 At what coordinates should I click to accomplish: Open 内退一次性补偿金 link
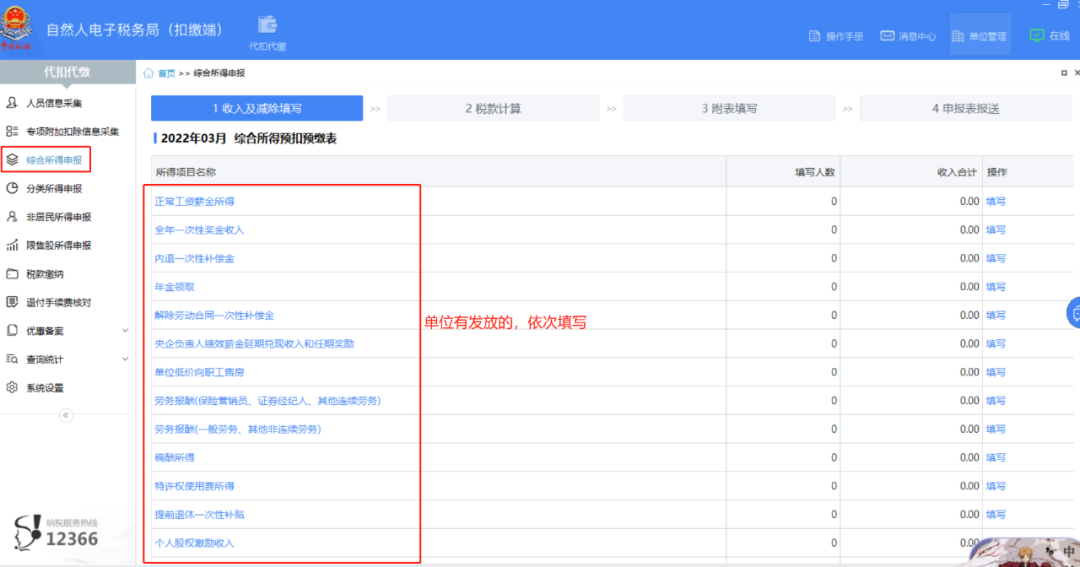[194, 258]
